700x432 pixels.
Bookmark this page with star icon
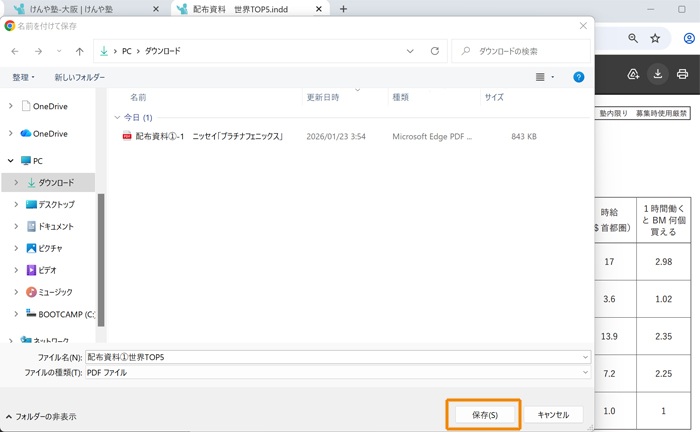coord(655,38)
